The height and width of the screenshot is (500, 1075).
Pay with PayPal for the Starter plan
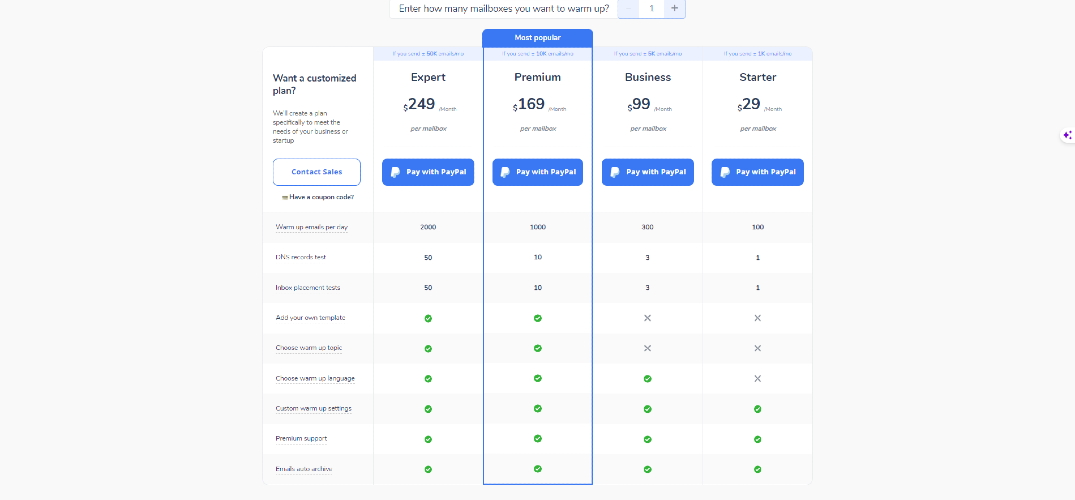(x=758, y=172)
